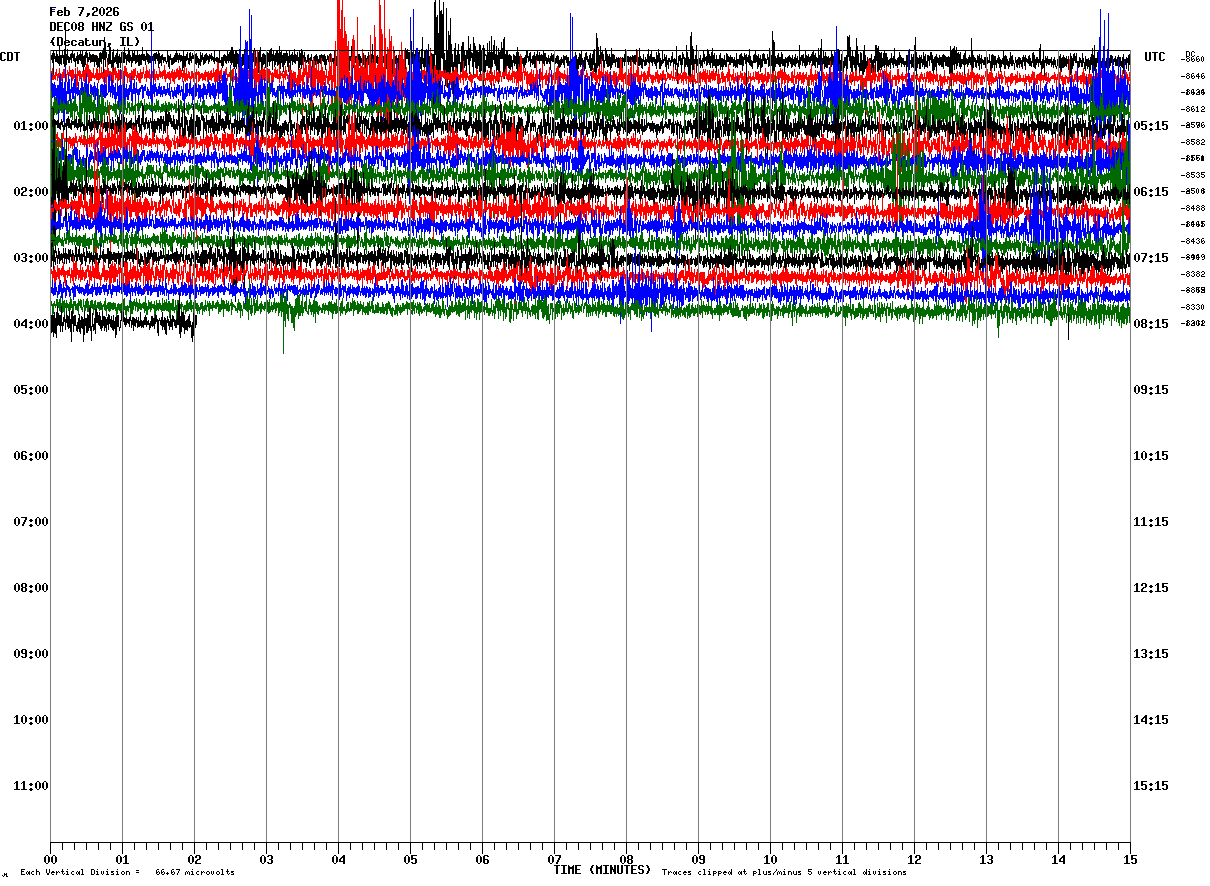Click the '07:15' UTC time label
Screen dimensions: 1210x886
1151,258
